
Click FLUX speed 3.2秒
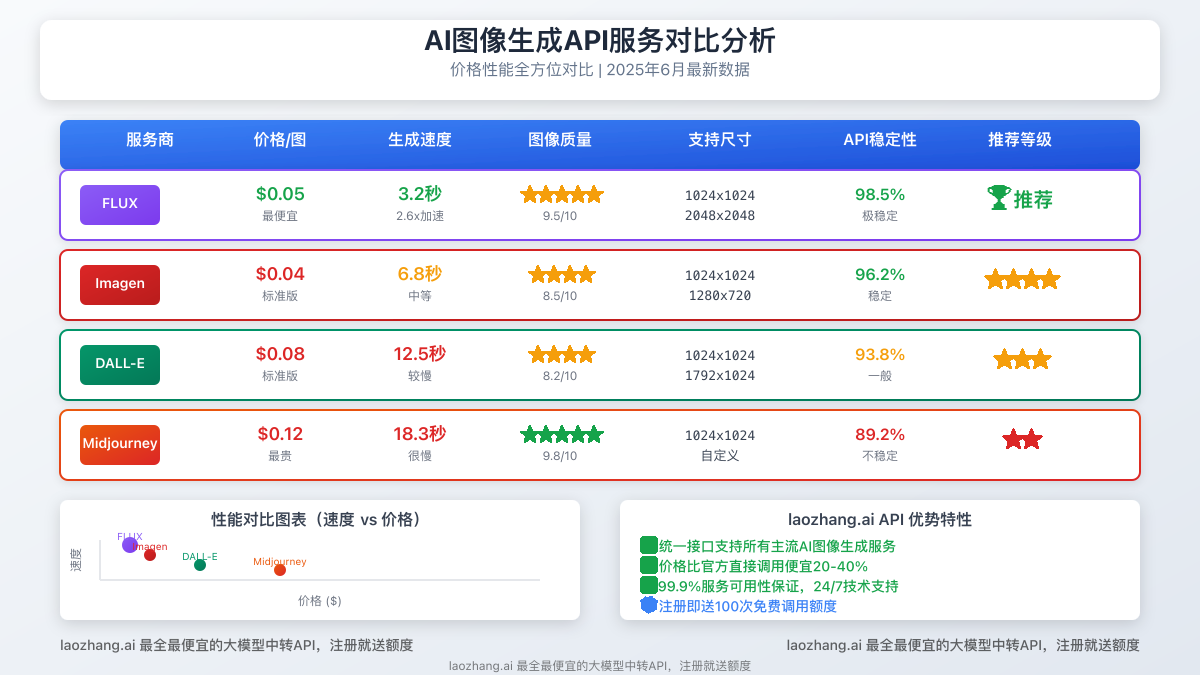[x=420, y=194]
